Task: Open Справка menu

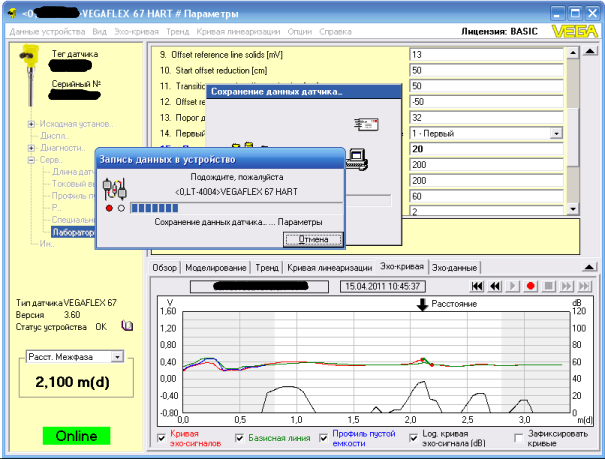Action: tap(335, 32)
